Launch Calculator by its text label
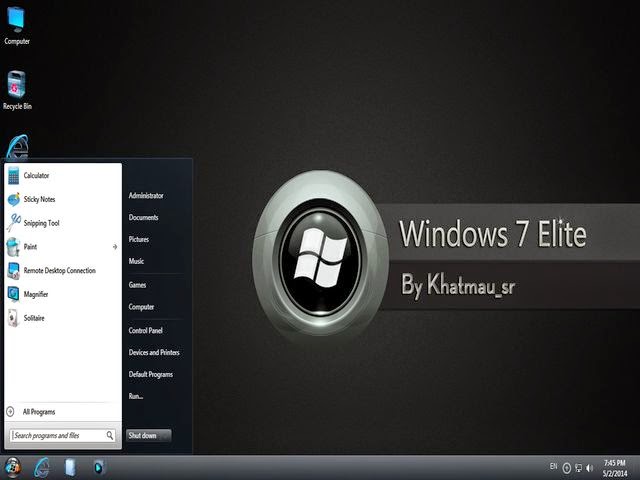640x480 pixels. (x=36, y=176)
